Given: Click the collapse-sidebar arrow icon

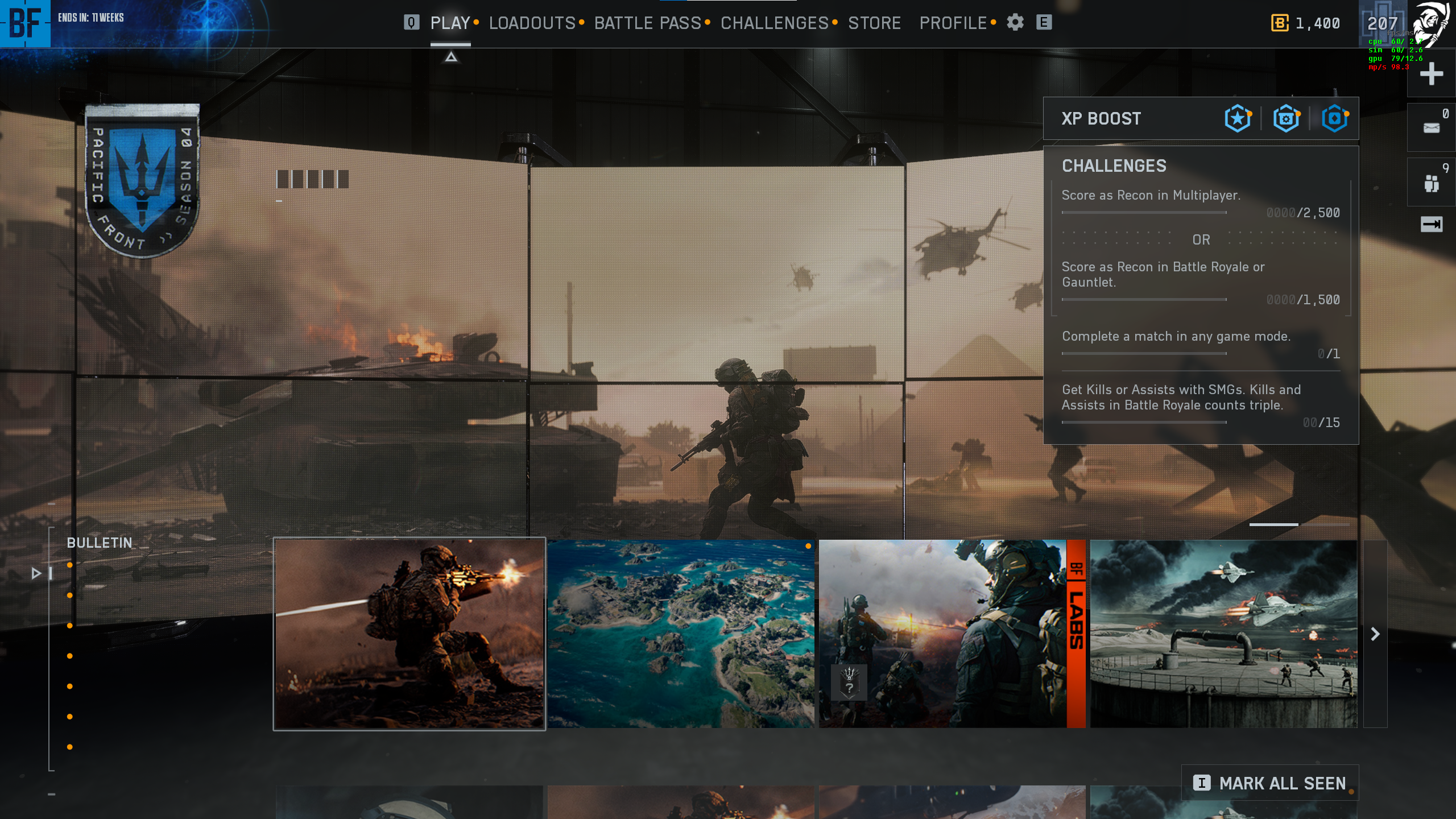Looking at the screenshot, I should [1432, 224].
